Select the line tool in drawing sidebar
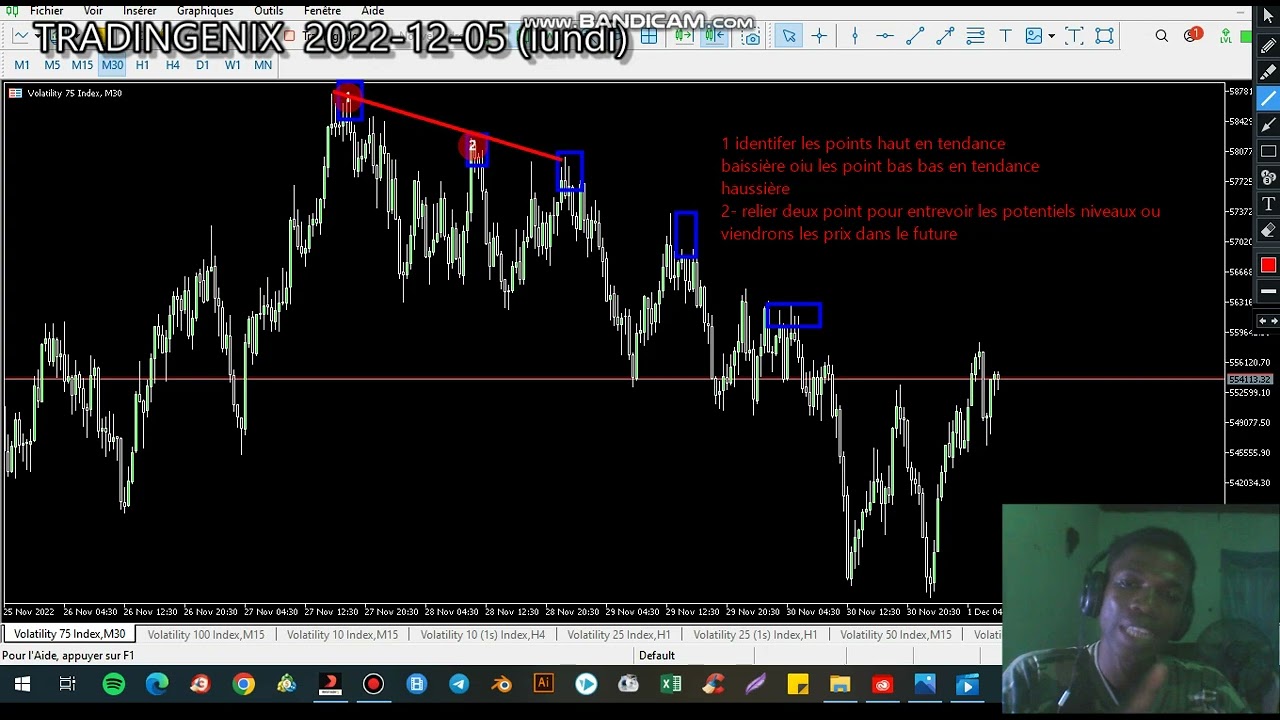Screen dimensions: 1280x720 (x=1268, y=98)
